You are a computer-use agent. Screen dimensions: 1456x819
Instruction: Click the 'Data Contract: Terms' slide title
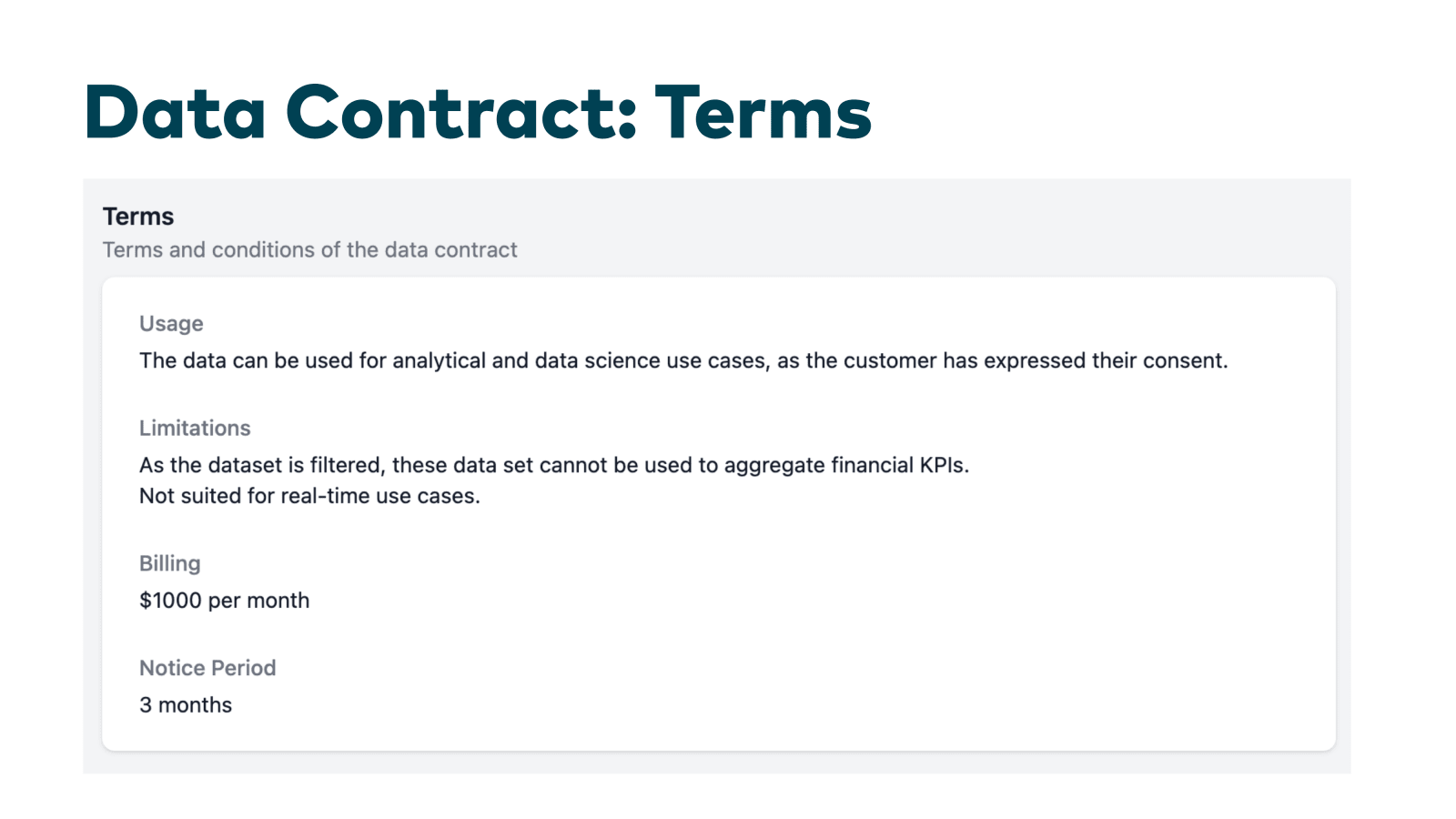478,113
